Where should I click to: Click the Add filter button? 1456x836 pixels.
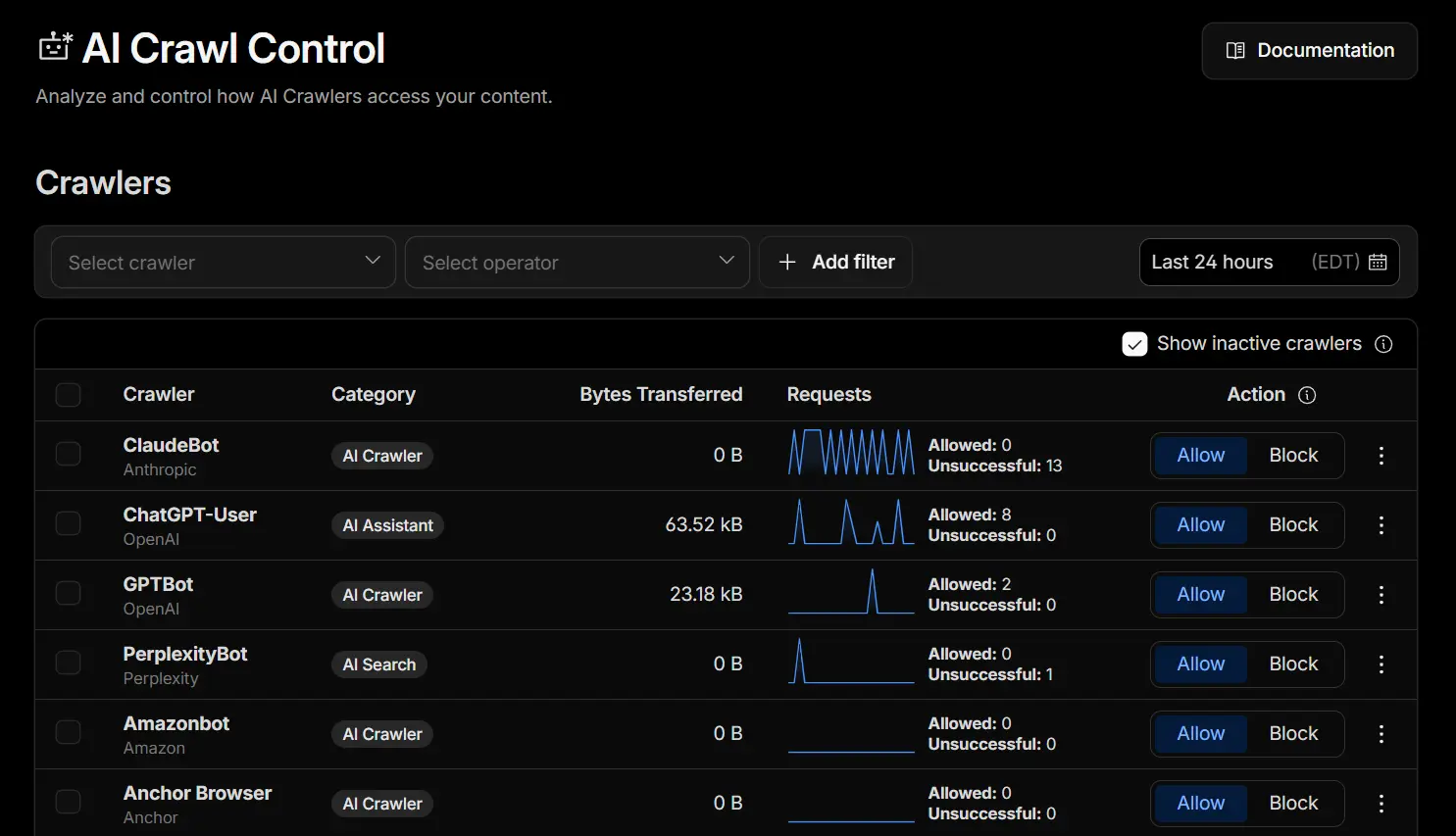pos(835,262)
